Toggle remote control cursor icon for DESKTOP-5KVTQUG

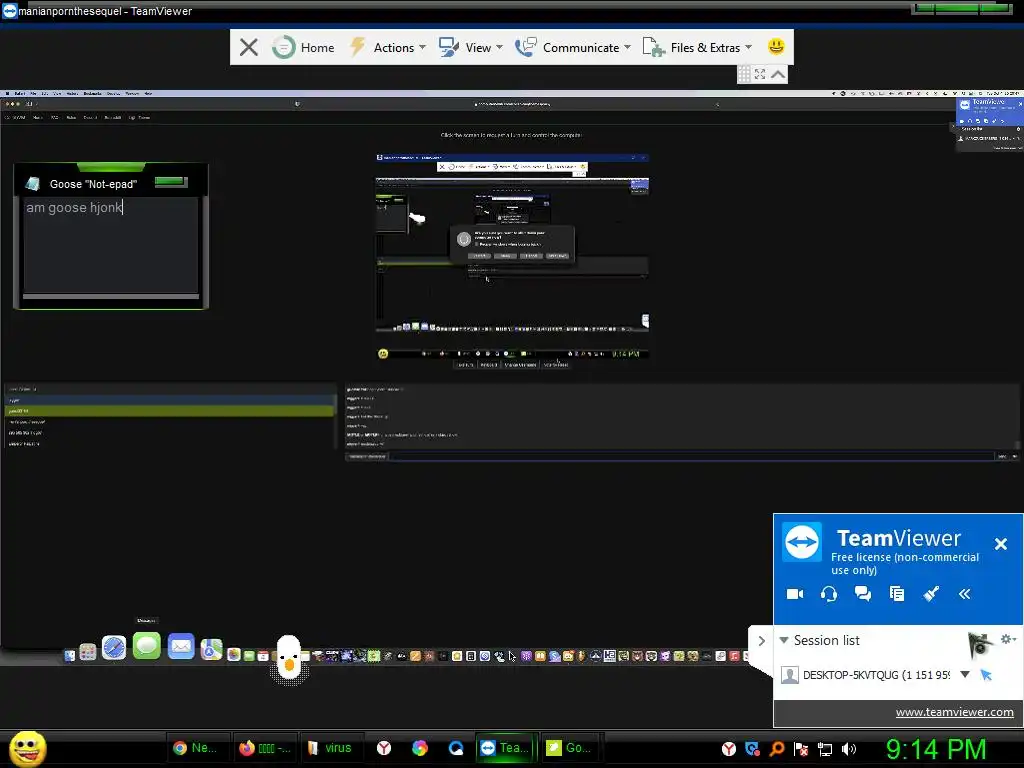[x=986, y=675]
